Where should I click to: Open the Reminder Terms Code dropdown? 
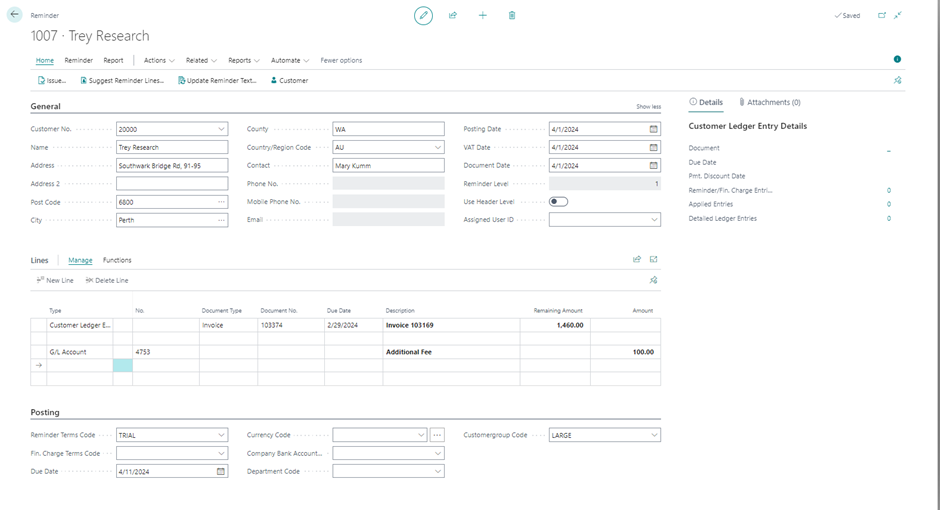click(221, 435)
